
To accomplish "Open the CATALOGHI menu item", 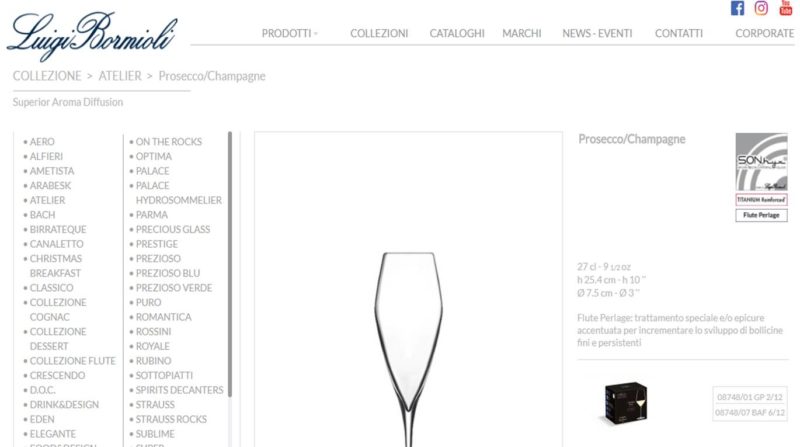I will tap(457, 33).
